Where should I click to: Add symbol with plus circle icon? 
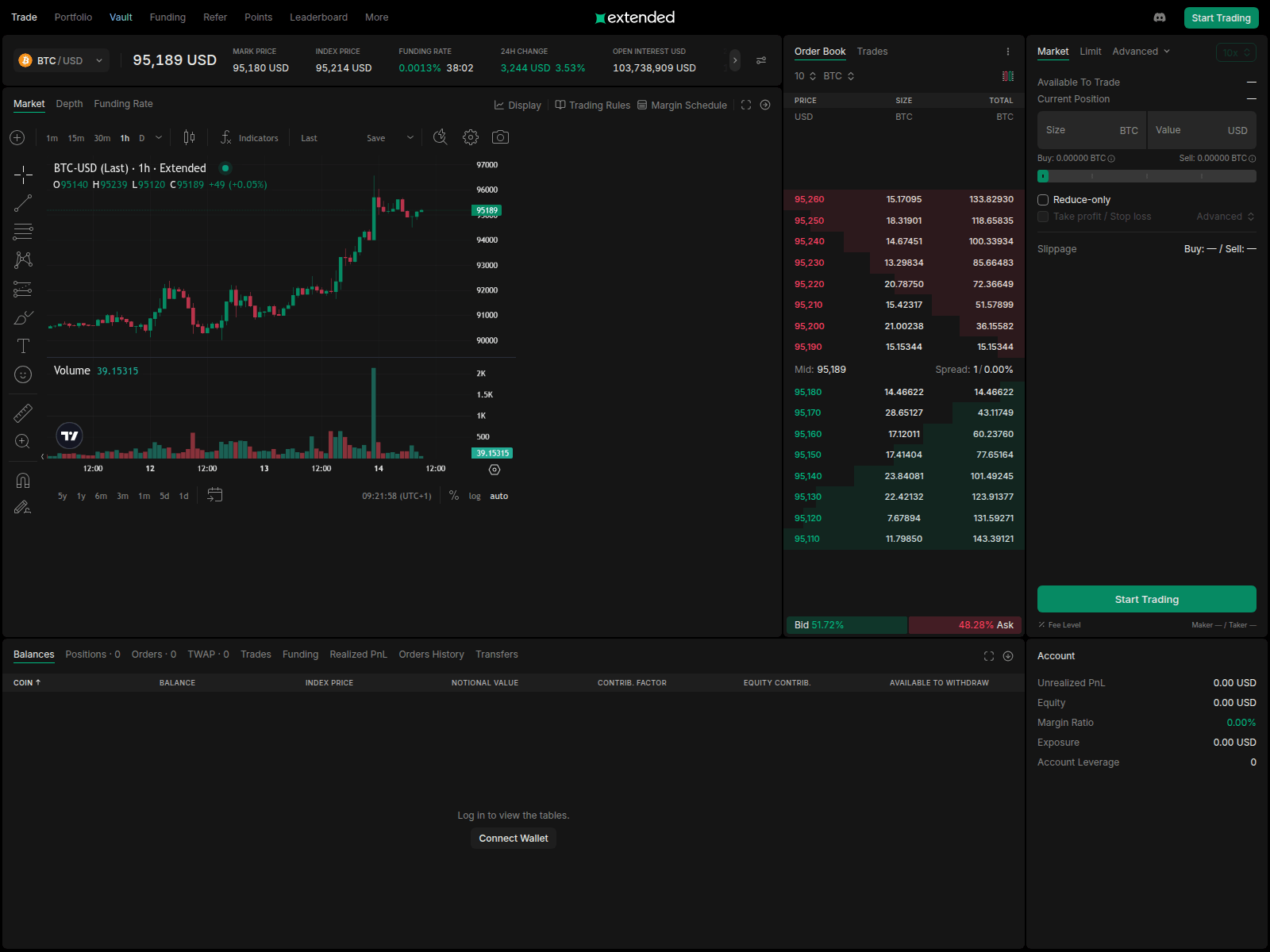click(17, 138)
